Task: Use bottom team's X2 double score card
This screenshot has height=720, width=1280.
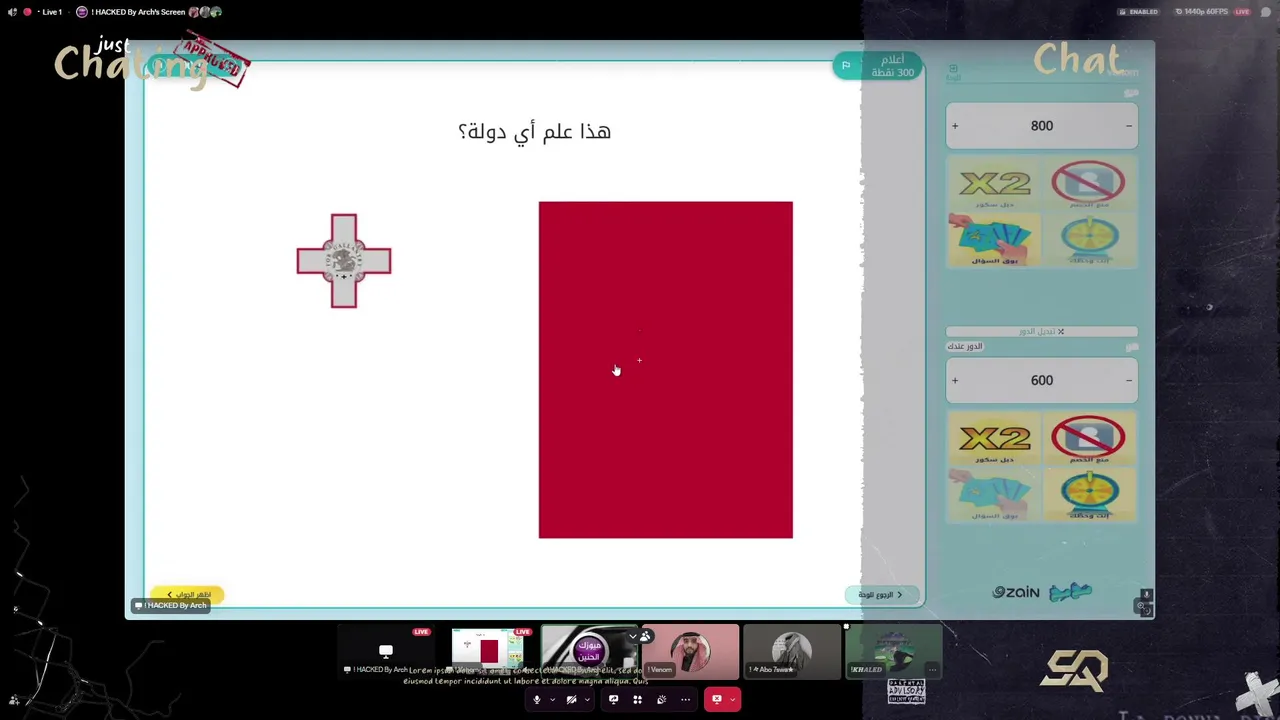Action: click(994, 440)
